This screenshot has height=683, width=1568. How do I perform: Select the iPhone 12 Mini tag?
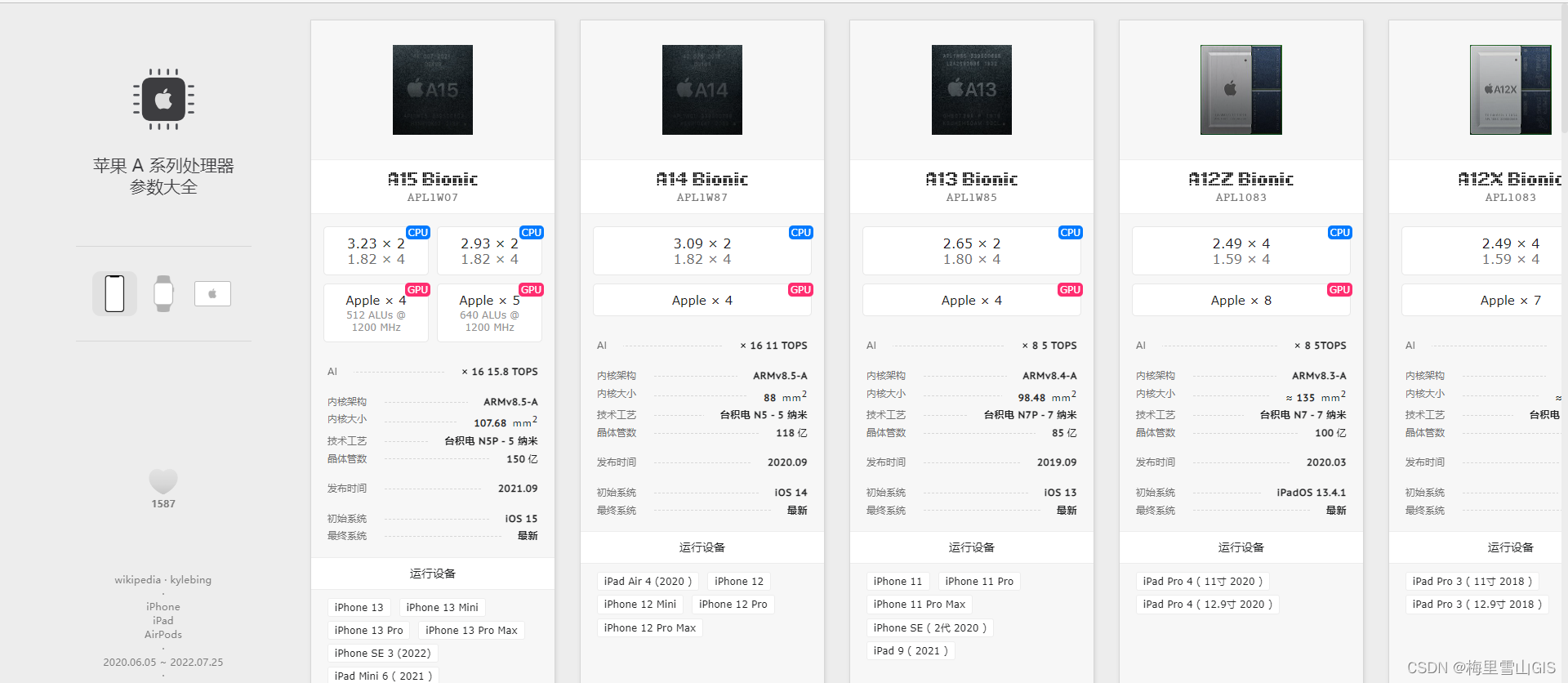point(640,605)
